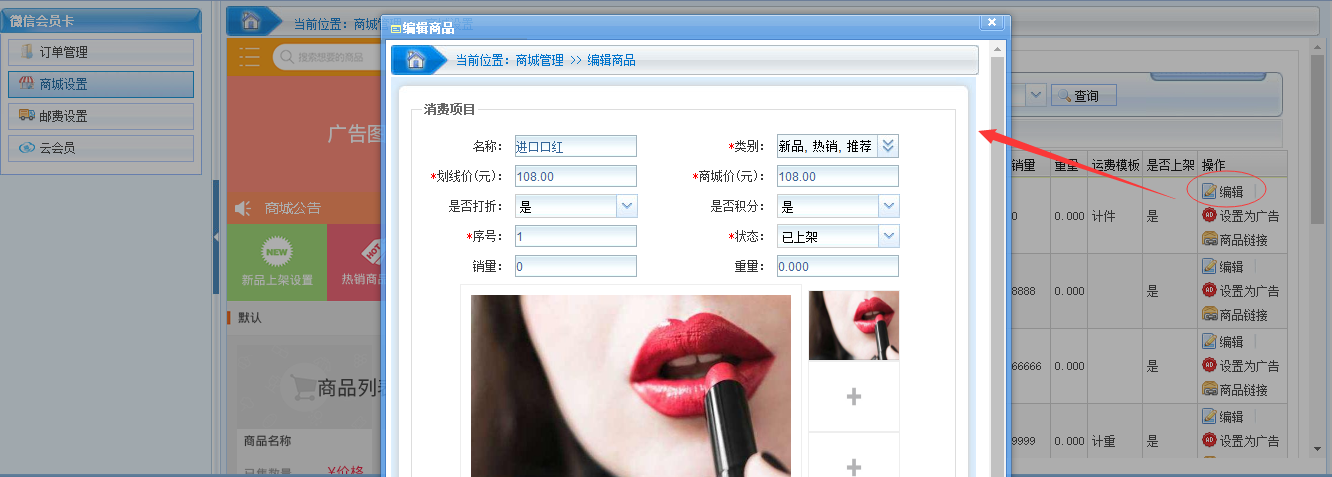Click the search field 搜索想要的商品
The width and height of the screenshot is (1332, 477).
coord(330,57)
